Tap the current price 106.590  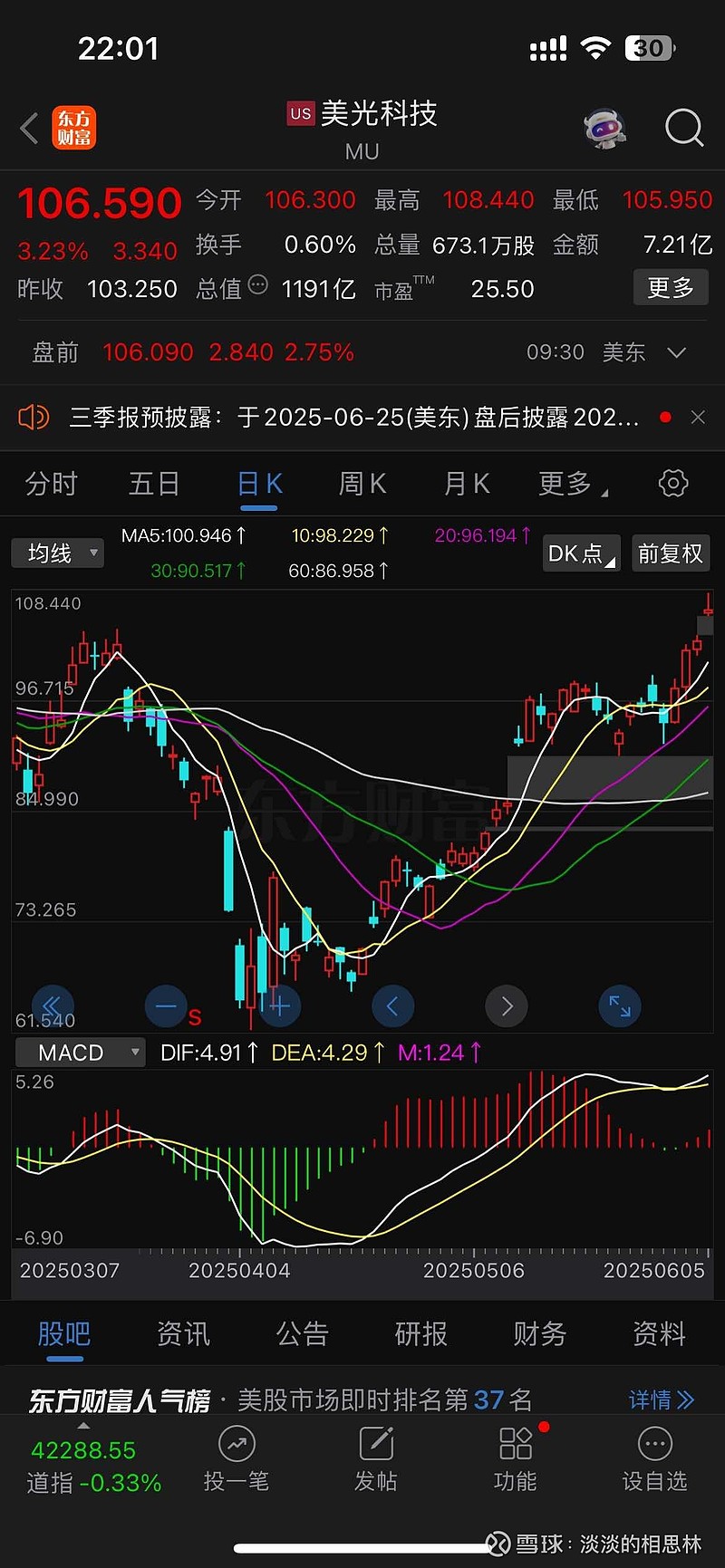pos(100,203)
